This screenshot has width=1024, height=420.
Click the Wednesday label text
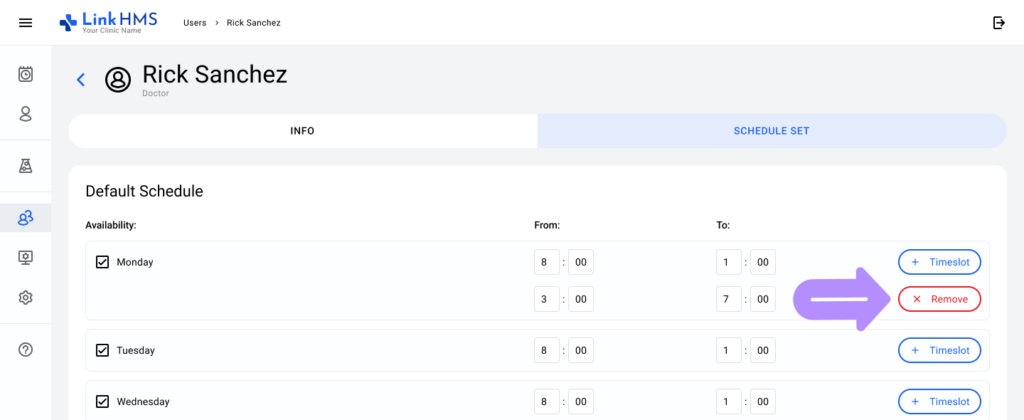coord(143,402)
